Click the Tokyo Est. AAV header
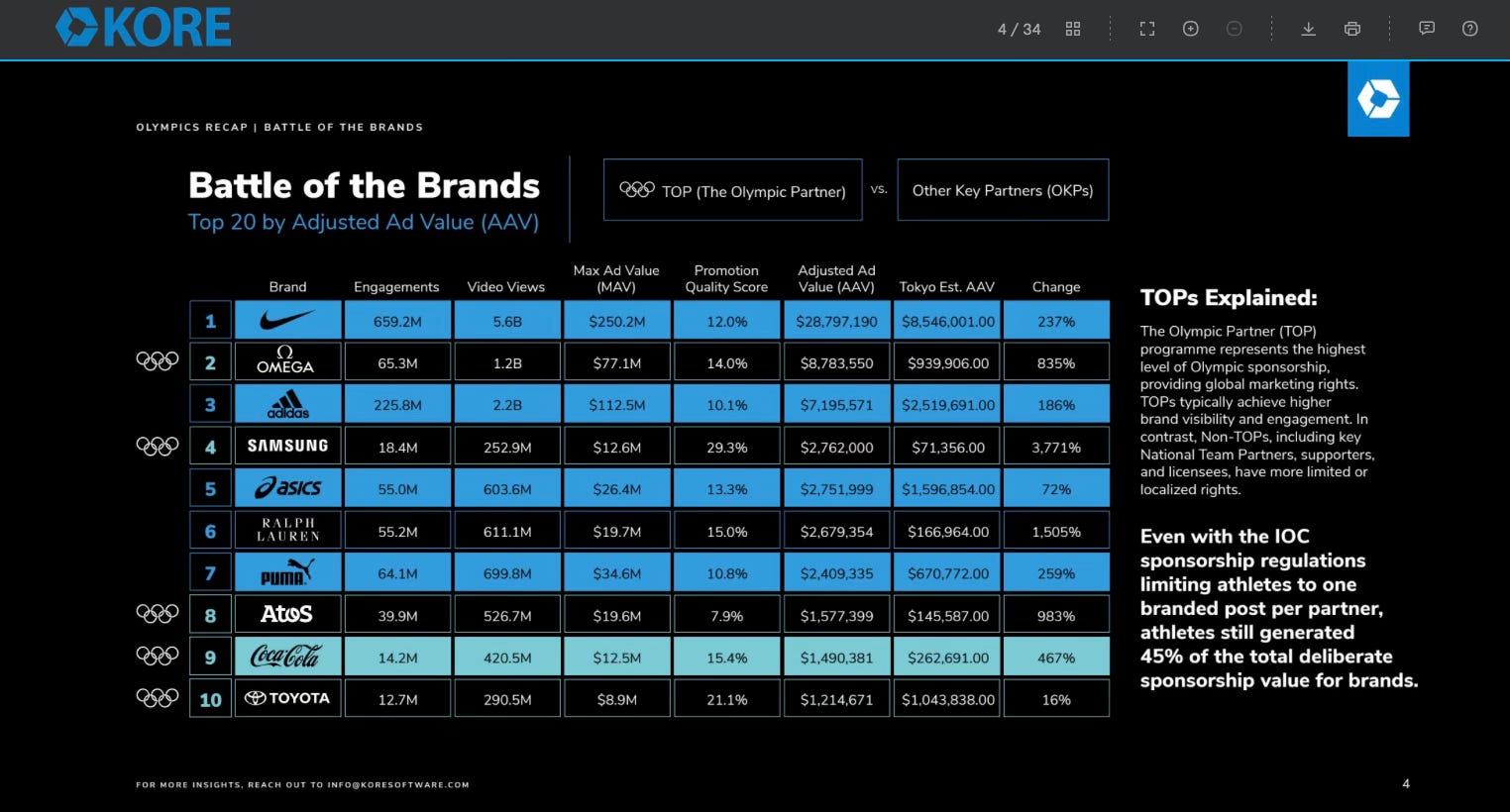 [x=947, y=287]
